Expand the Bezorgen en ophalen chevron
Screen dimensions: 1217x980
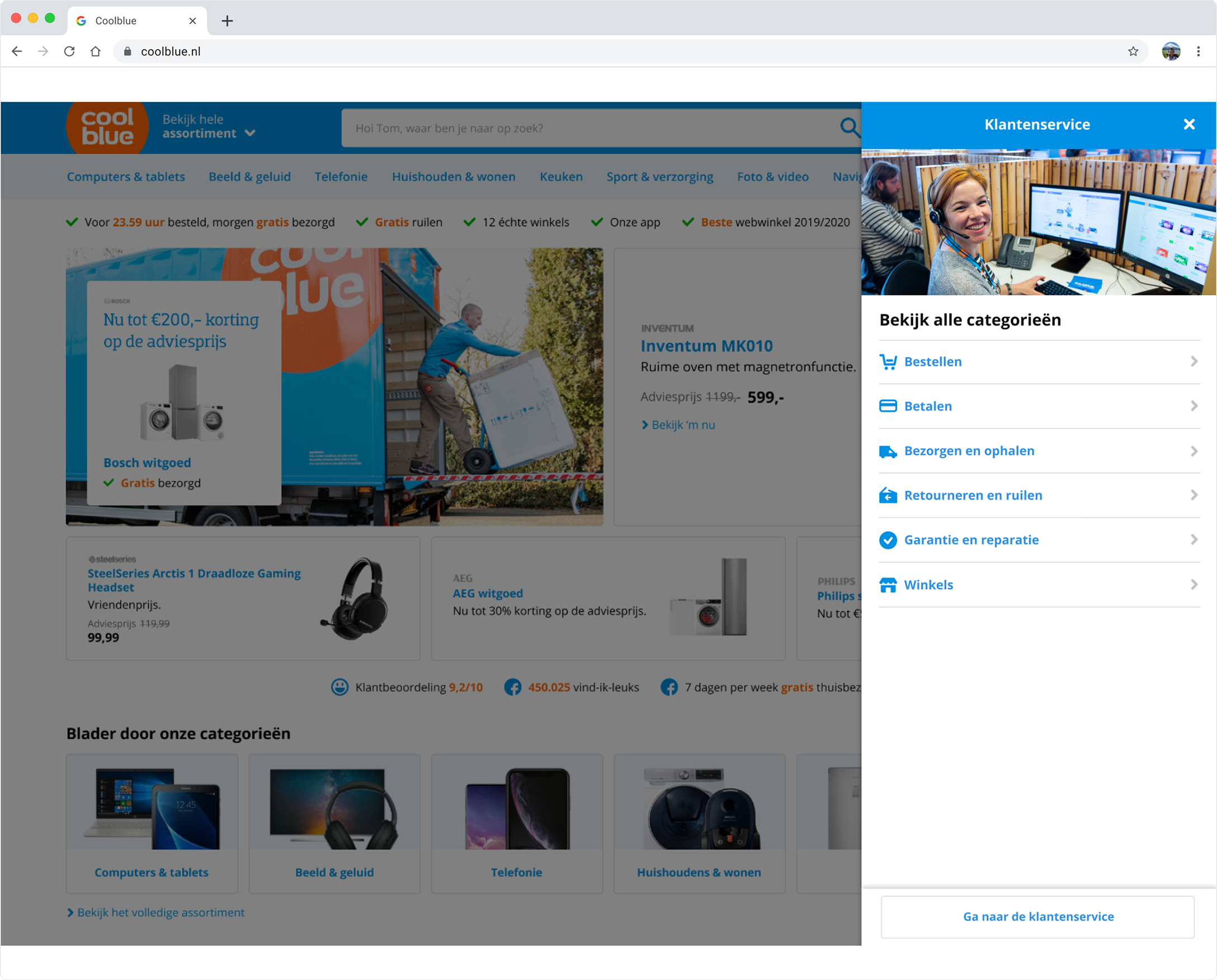coord(1194,451)
